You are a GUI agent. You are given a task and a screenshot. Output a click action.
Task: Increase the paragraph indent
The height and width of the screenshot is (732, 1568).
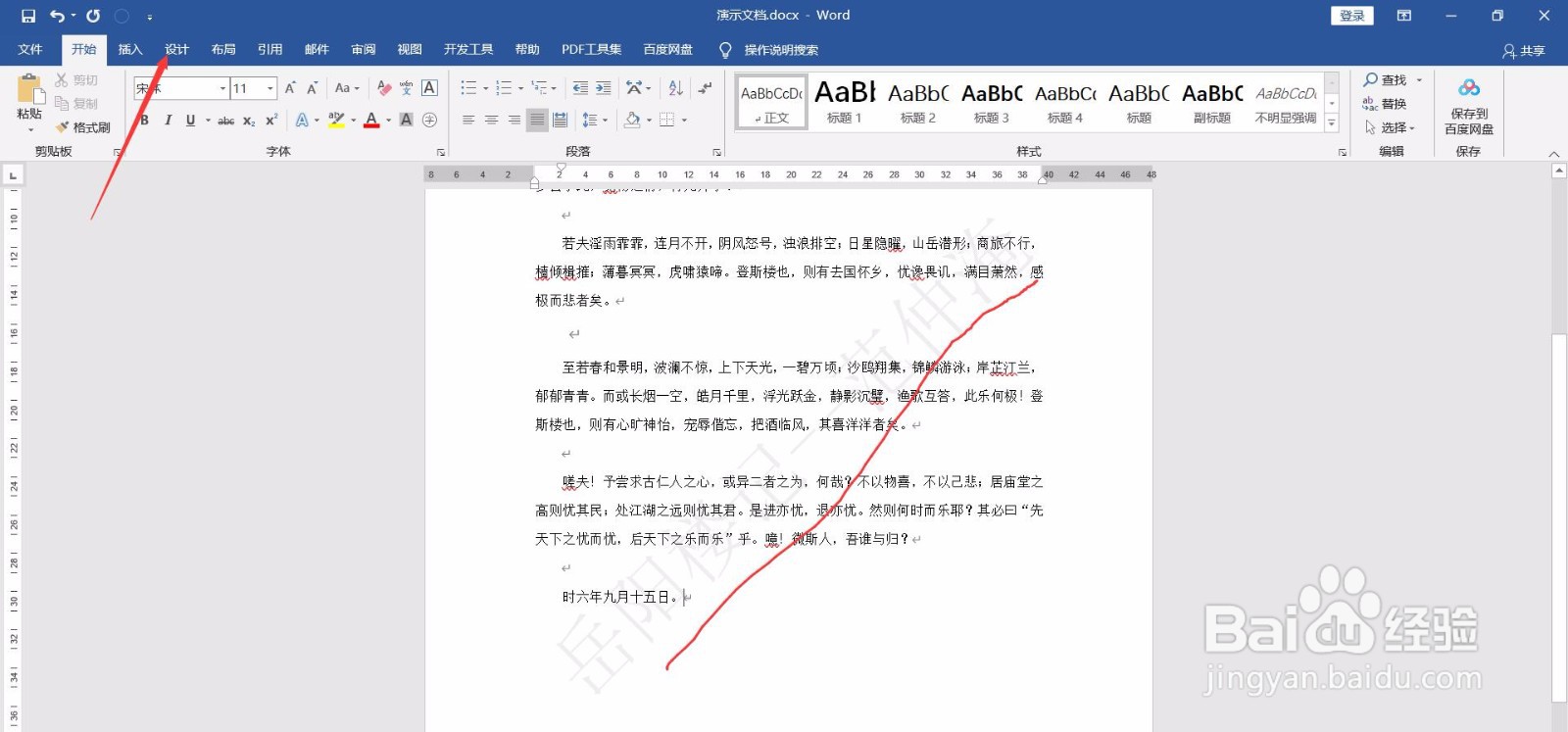[x=604, y=88]
